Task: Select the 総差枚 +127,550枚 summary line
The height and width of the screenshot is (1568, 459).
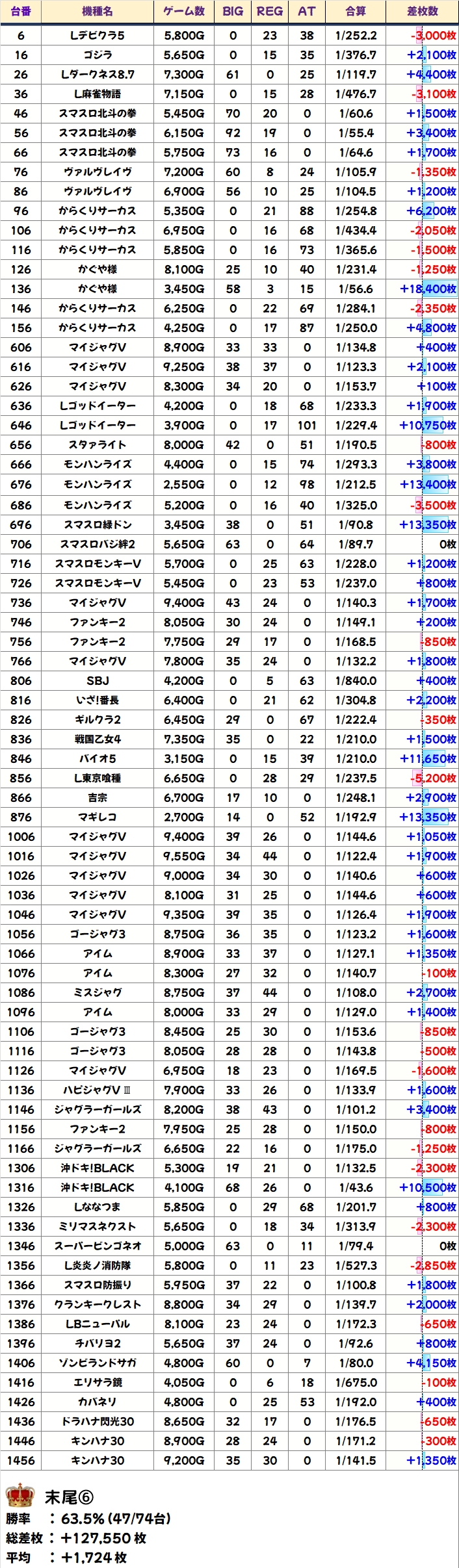Action: [76, 1538]
